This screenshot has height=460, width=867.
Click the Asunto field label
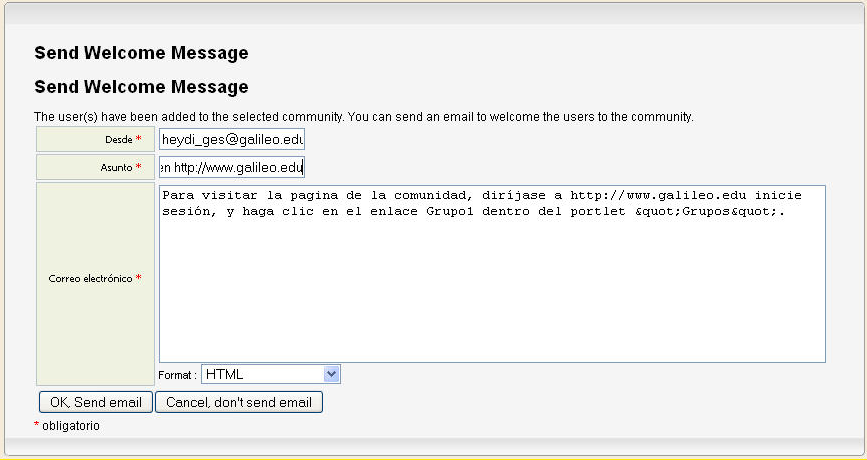tap(116, 168)
